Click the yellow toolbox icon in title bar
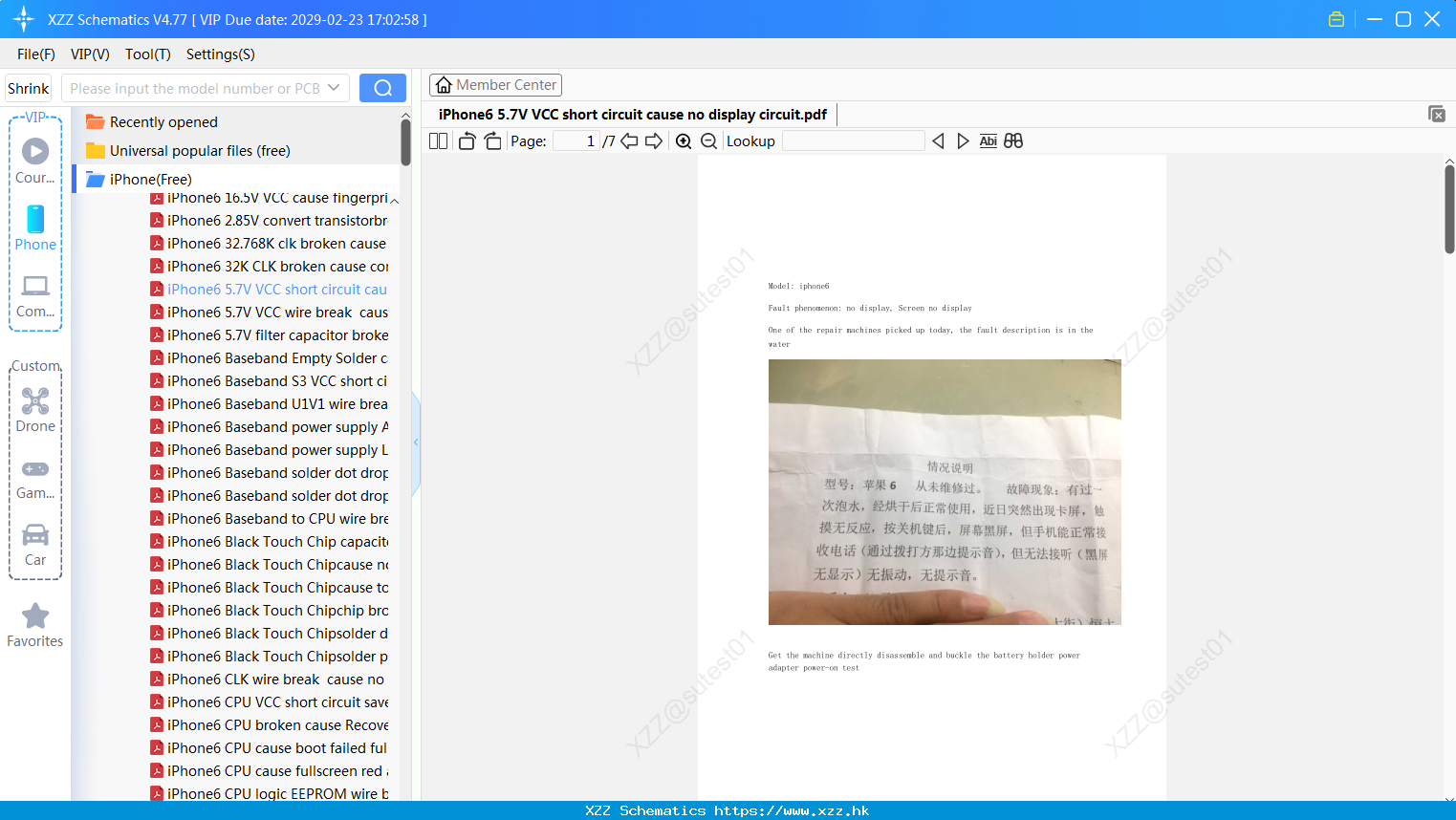The width and height of the screenshot is (1456, 820). pos(1336,19)
